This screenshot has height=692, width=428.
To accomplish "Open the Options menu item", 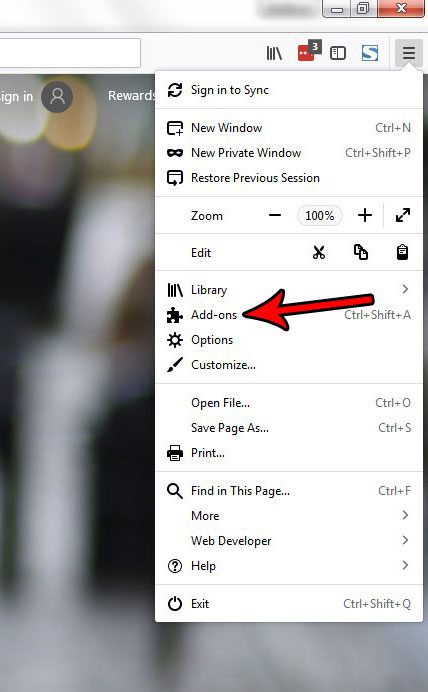I will click(289, 340).
